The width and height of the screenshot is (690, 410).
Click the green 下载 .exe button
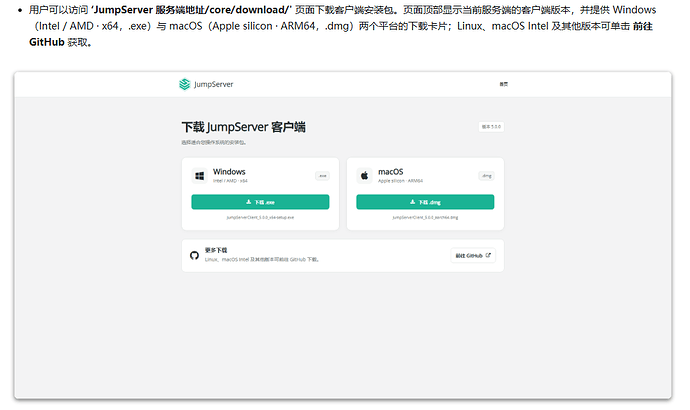[260, 202]
